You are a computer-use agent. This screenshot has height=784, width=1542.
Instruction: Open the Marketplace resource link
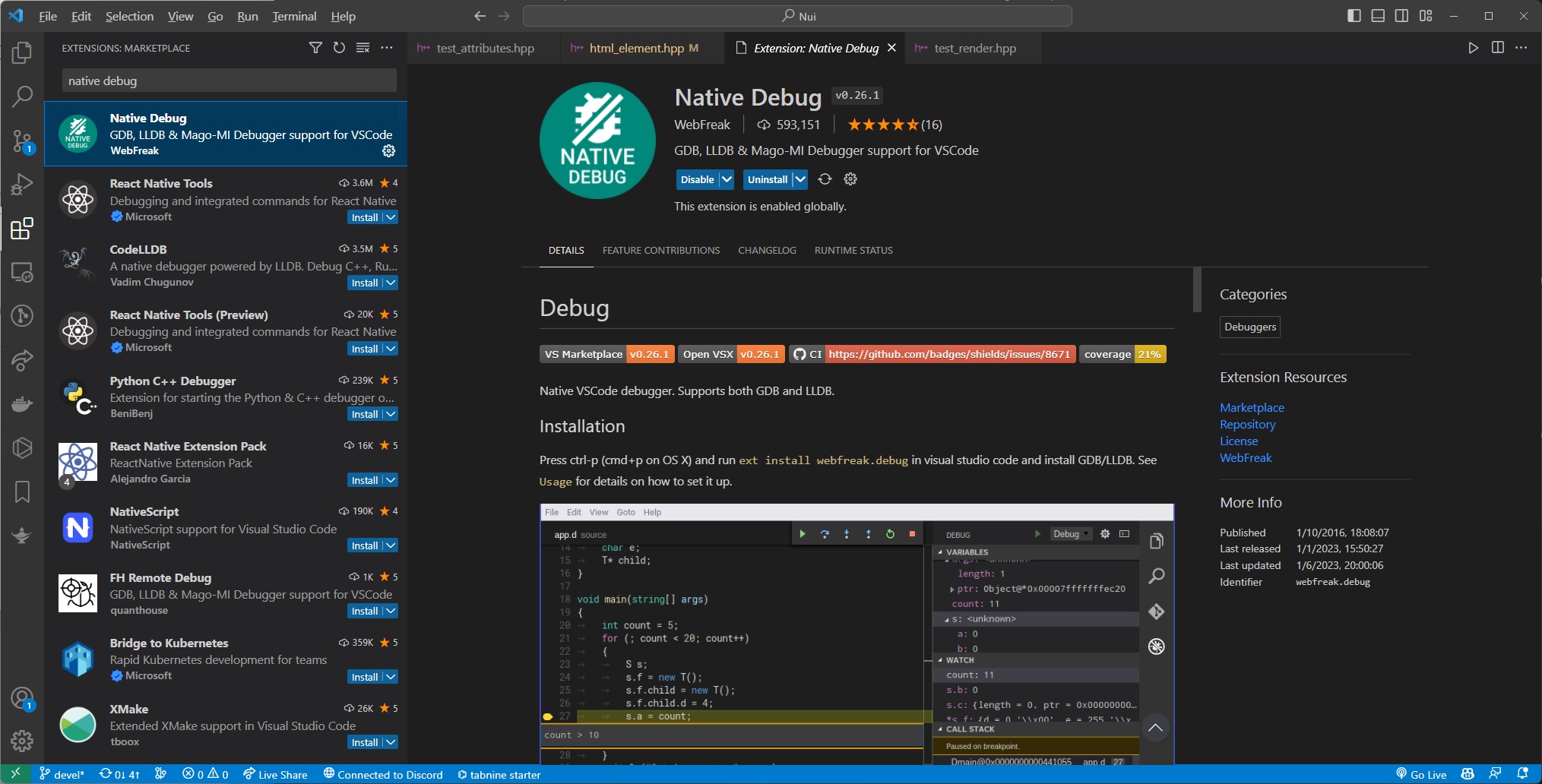click(1252, 407)
